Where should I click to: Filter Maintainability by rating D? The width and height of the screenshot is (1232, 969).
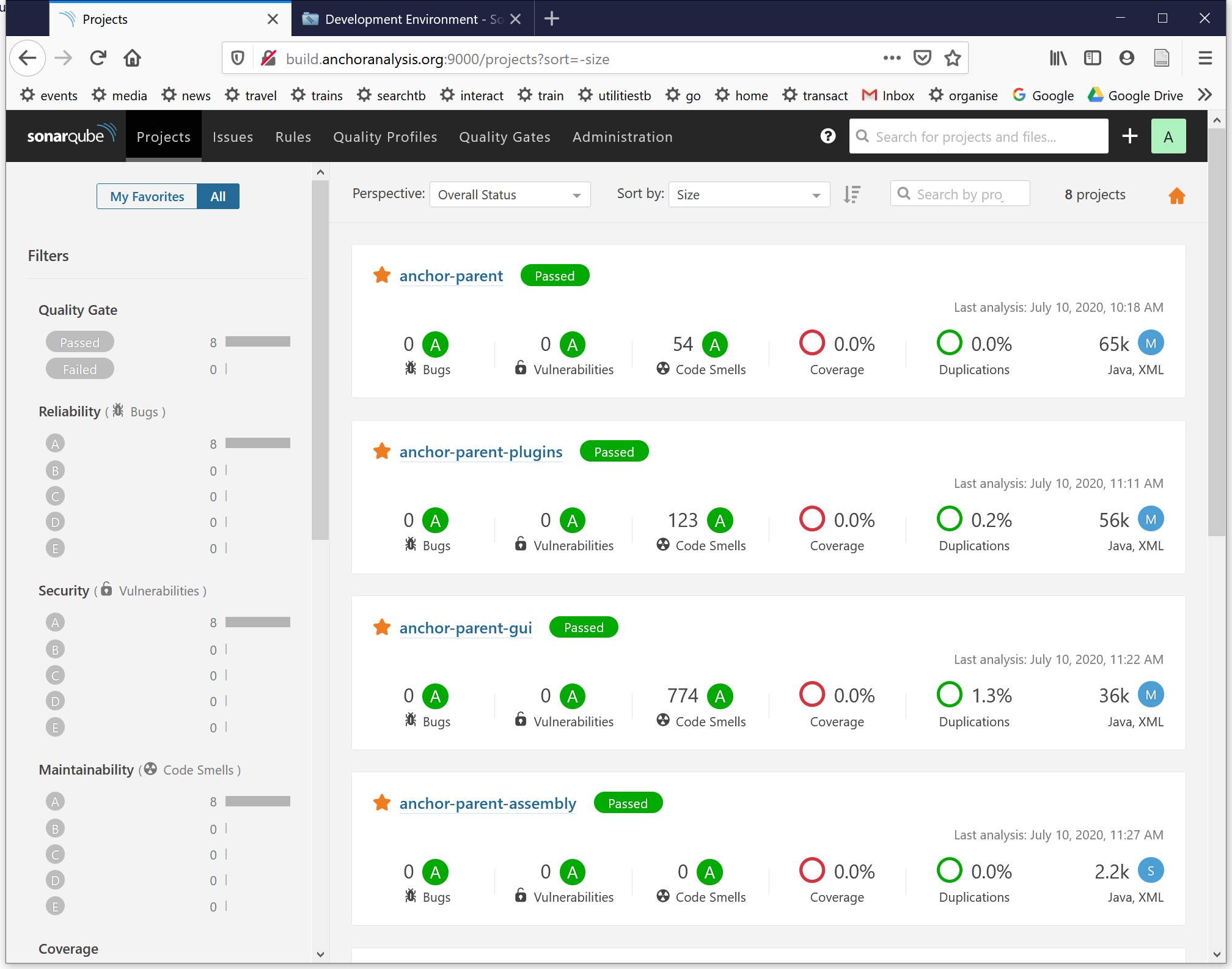pos(55,880)
